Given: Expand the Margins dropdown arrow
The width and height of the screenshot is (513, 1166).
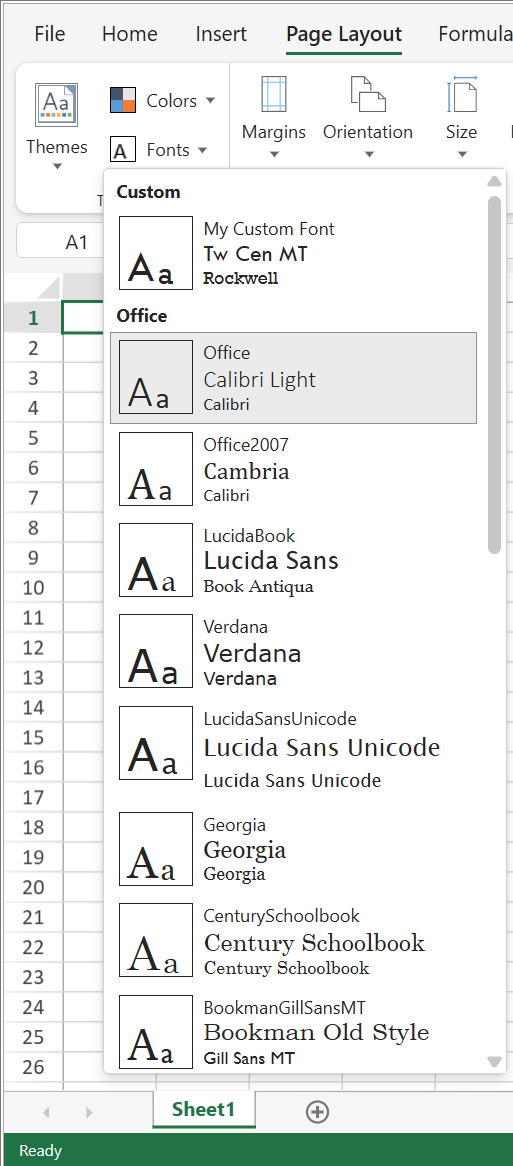Looking at the screenshot, I should (x=274, y=155).
